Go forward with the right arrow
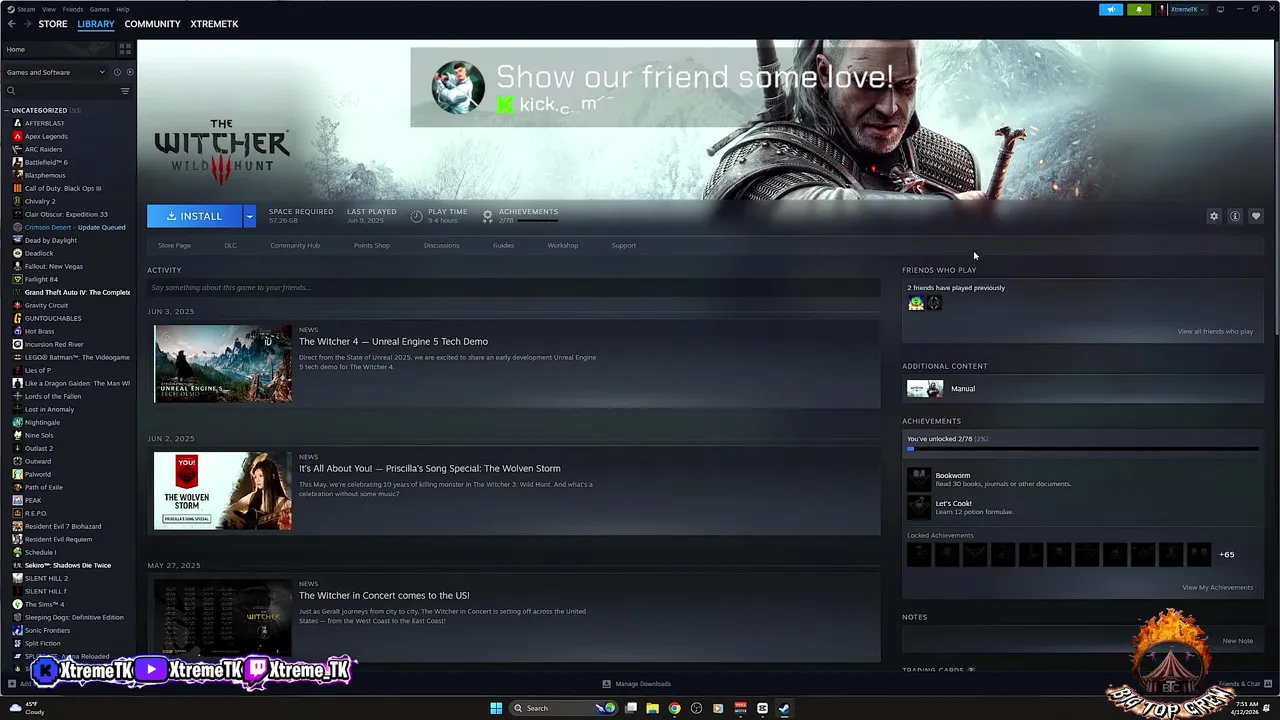 [x=26, y=24]
